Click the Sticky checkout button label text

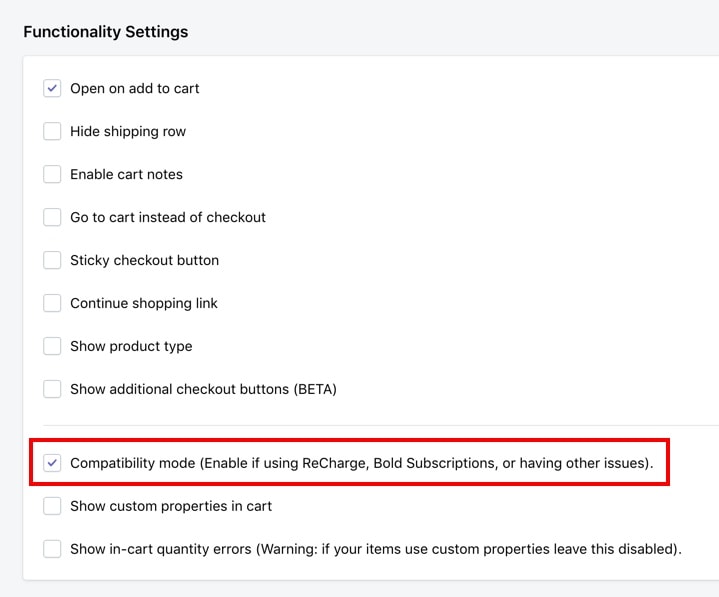144,260
